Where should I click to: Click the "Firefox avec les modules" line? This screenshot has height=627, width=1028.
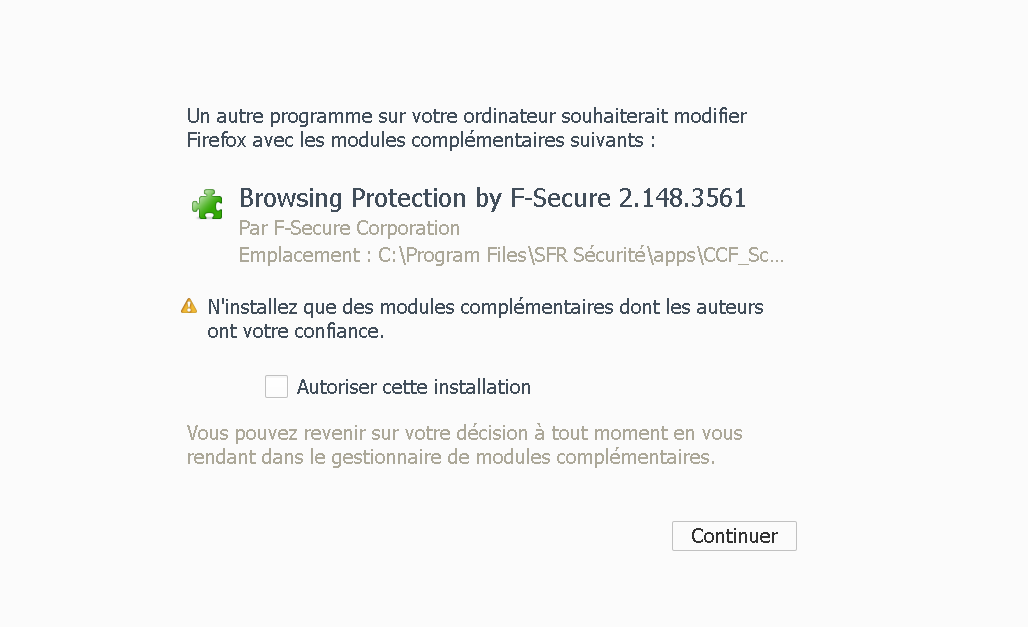pos(420,140)
